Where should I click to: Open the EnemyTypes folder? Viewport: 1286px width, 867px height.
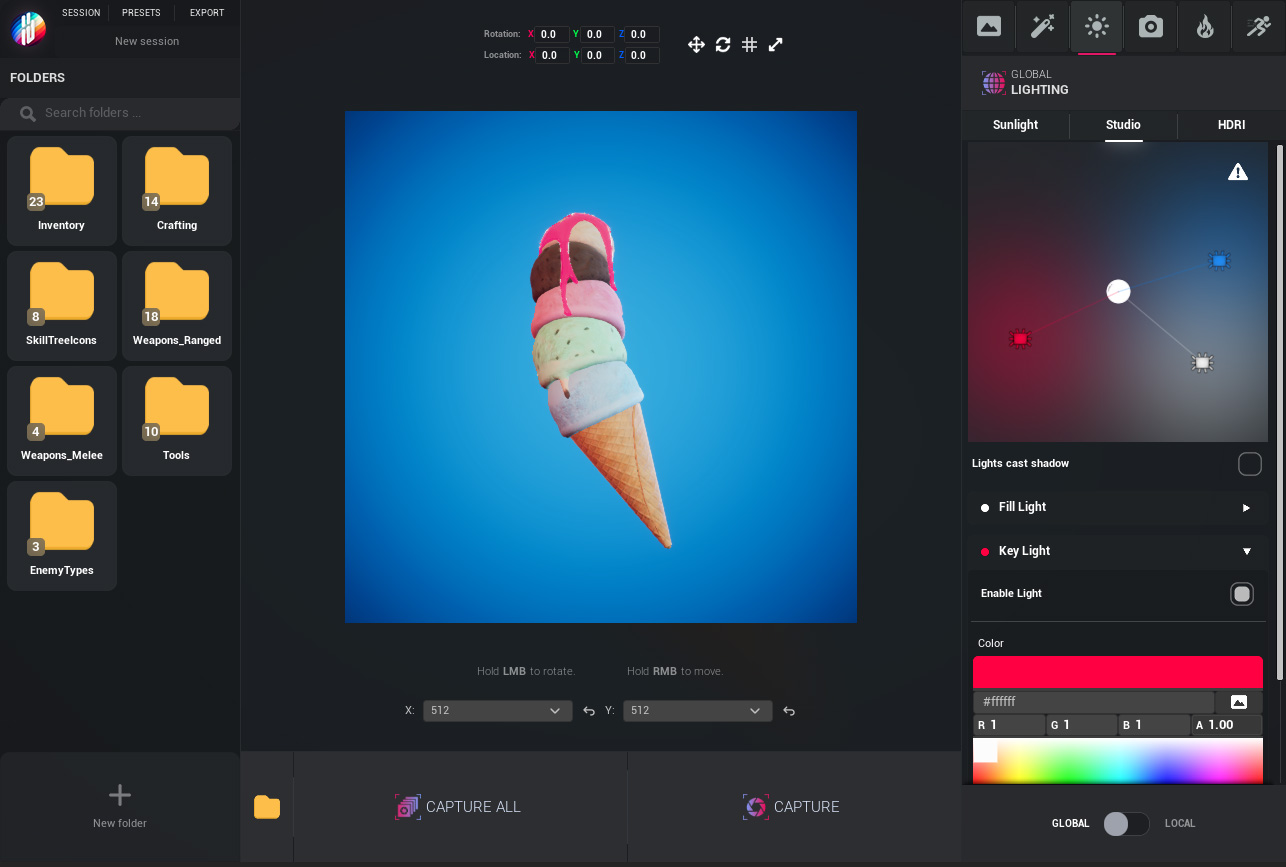pyautogui.click(x=62, y=536)
